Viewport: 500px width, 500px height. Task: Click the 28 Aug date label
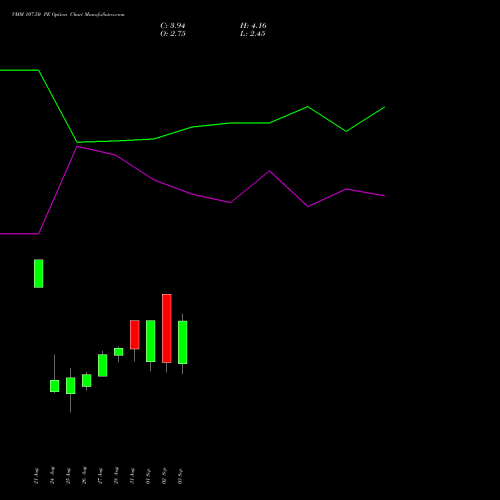[x=116, y=476]
